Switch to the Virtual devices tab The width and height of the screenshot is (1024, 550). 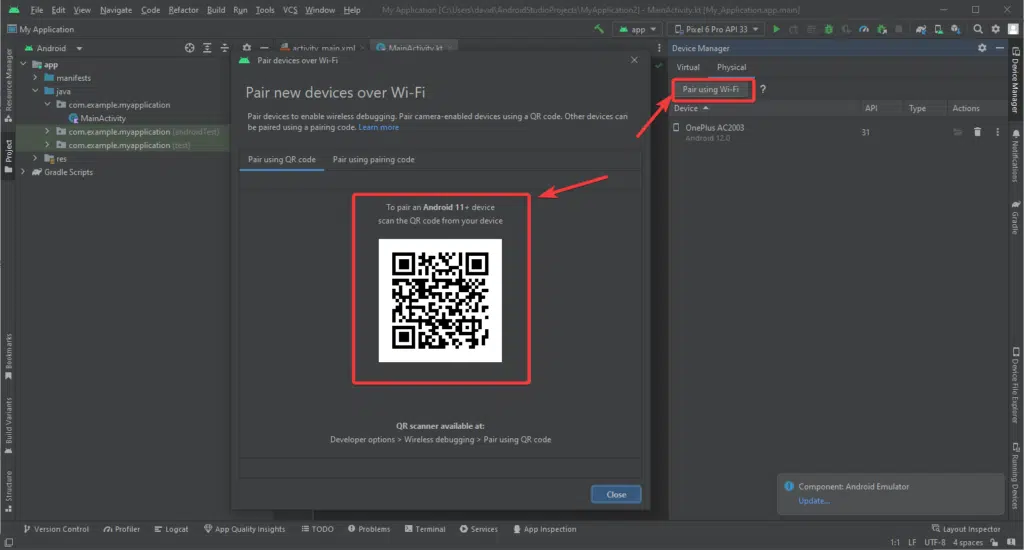click(x=688, y=67)
